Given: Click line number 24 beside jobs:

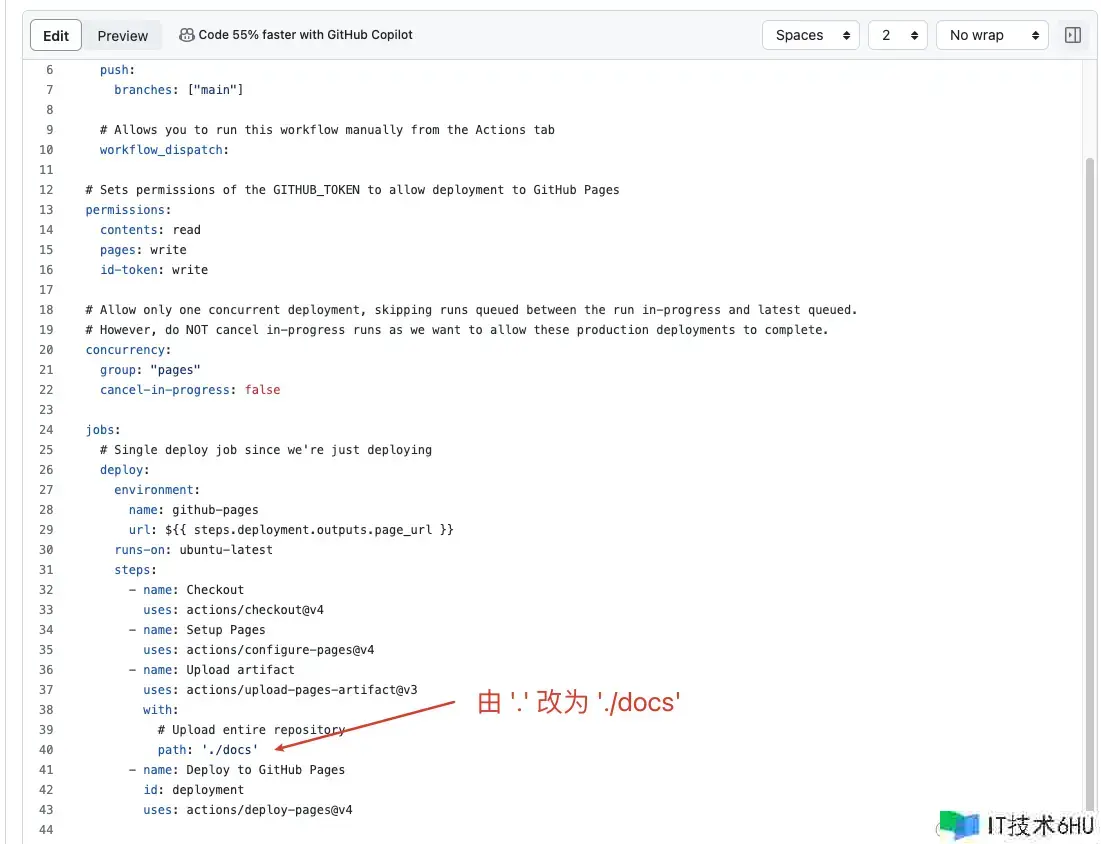Looking at the screenshot, I should [46, 430].
